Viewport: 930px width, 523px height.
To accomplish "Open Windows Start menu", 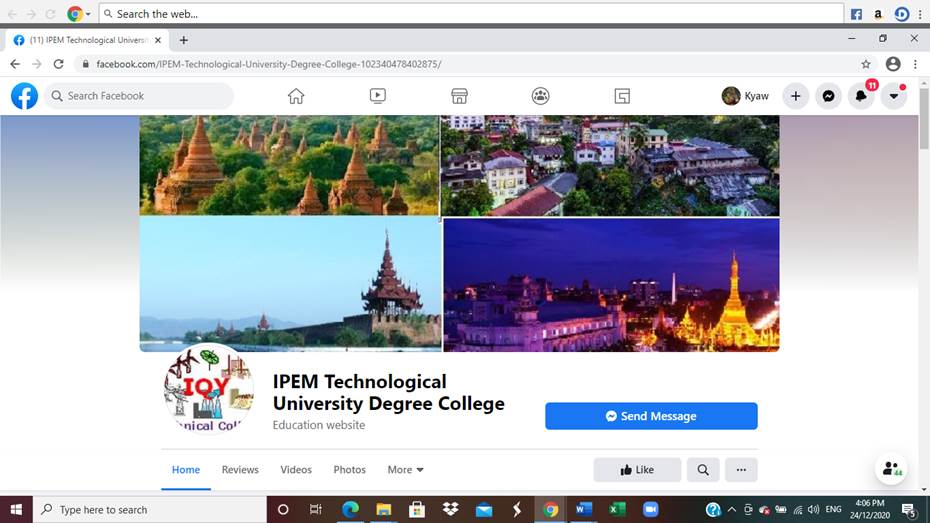I will (16, 510).
